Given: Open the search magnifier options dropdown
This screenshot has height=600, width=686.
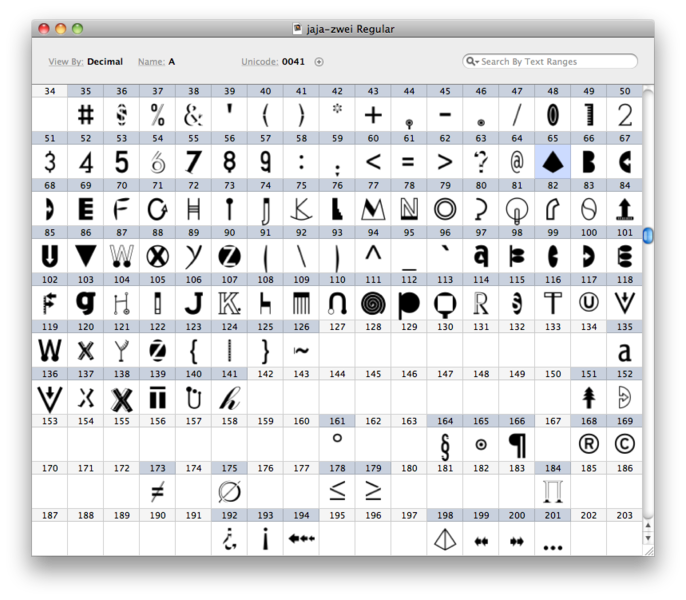Looking at the screenshot, I should (x=472, y=62).
